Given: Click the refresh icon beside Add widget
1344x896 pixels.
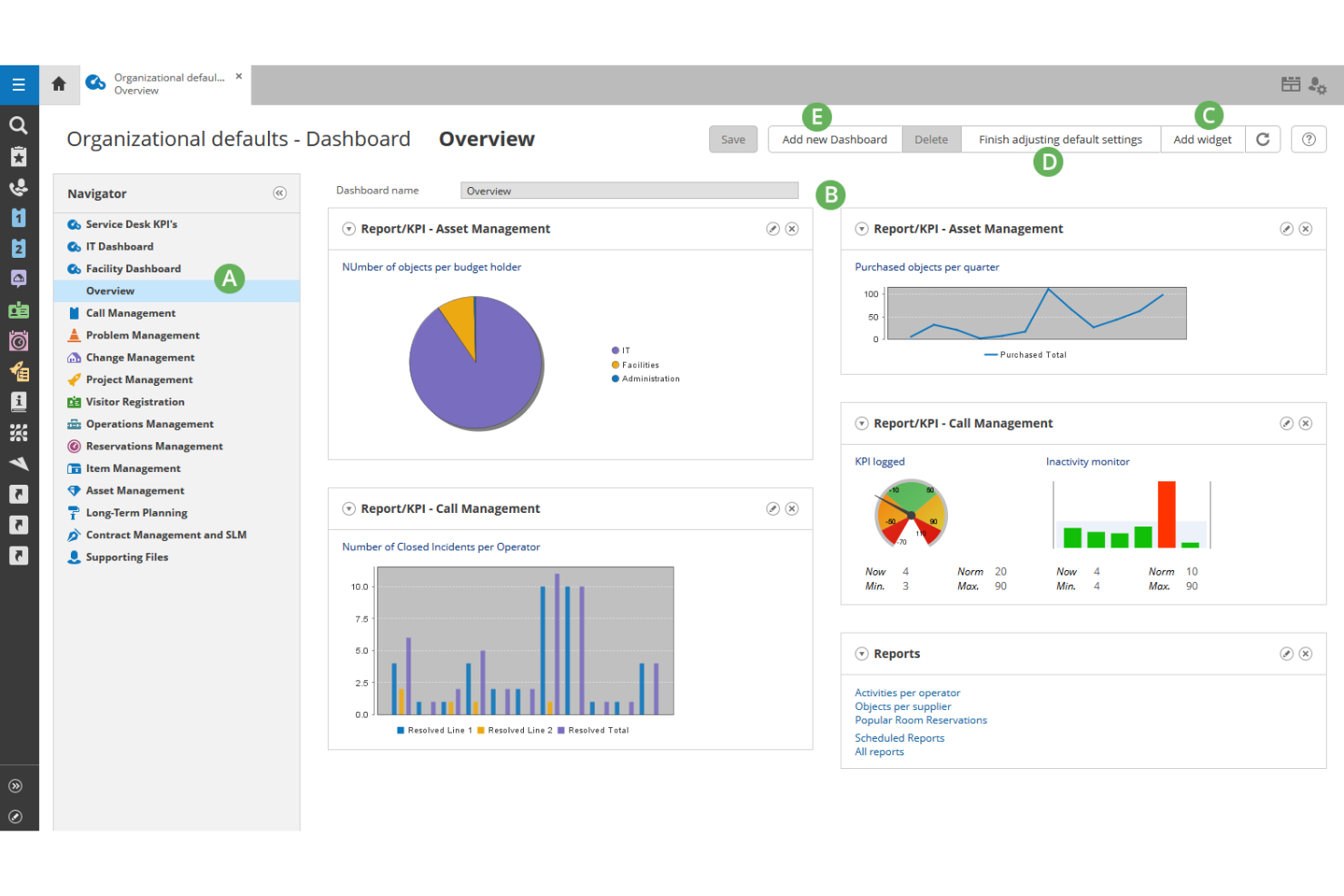Looking at the screenshot, I should tap(1263, 139).
